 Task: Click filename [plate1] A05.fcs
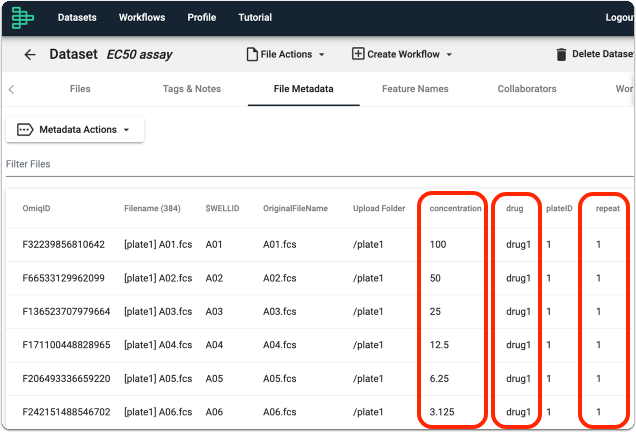pyautogui.click(x=158, y=378)
